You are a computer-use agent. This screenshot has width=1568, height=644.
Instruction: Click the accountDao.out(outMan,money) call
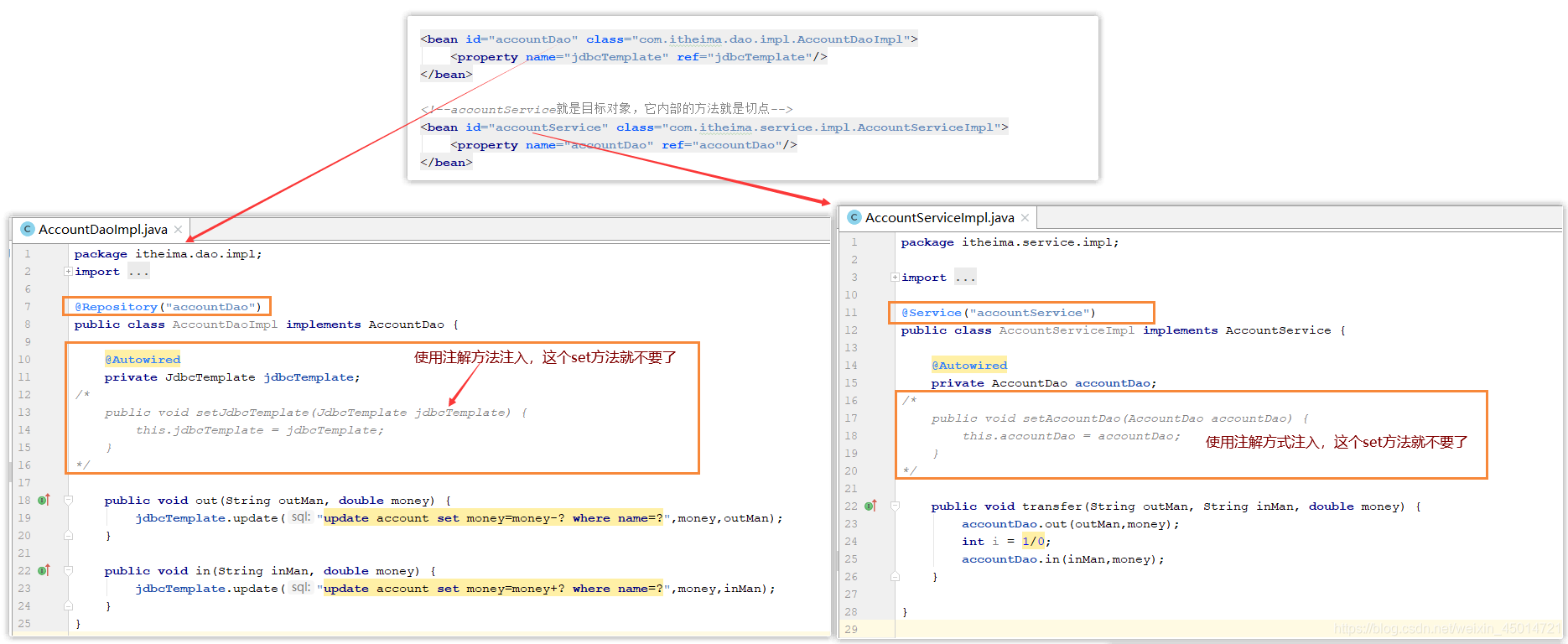click(1071, 524)
